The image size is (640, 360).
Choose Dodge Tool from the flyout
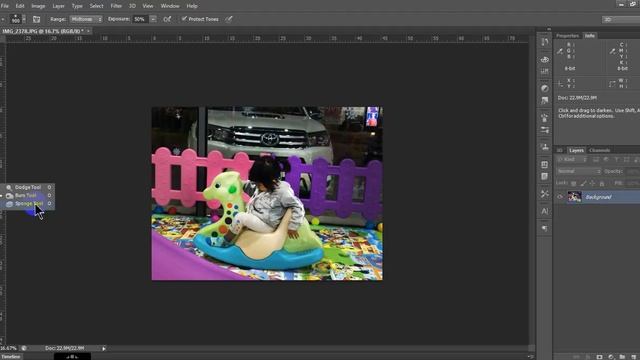(27, 187)
